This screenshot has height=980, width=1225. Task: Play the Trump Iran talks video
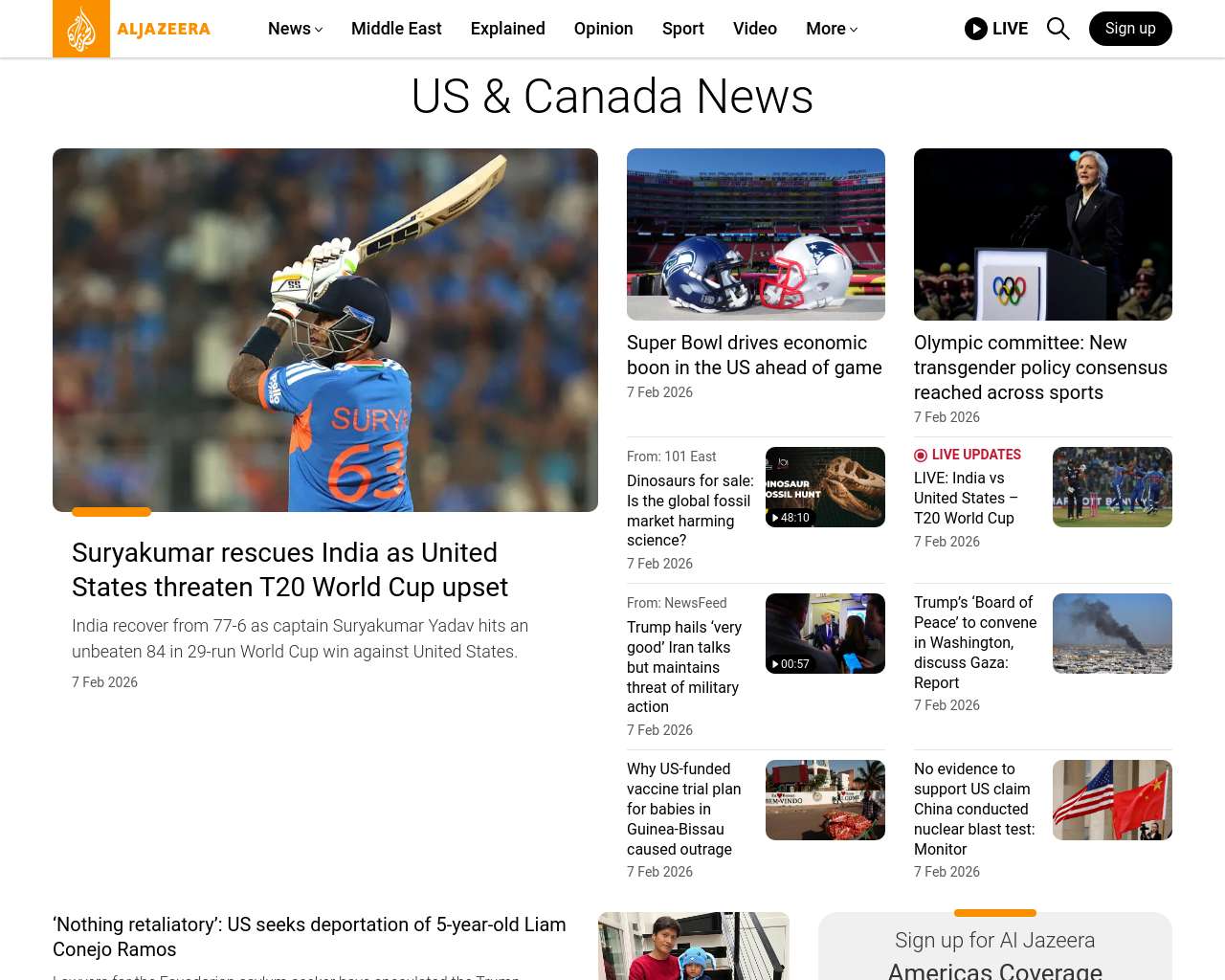coord(825,634)
